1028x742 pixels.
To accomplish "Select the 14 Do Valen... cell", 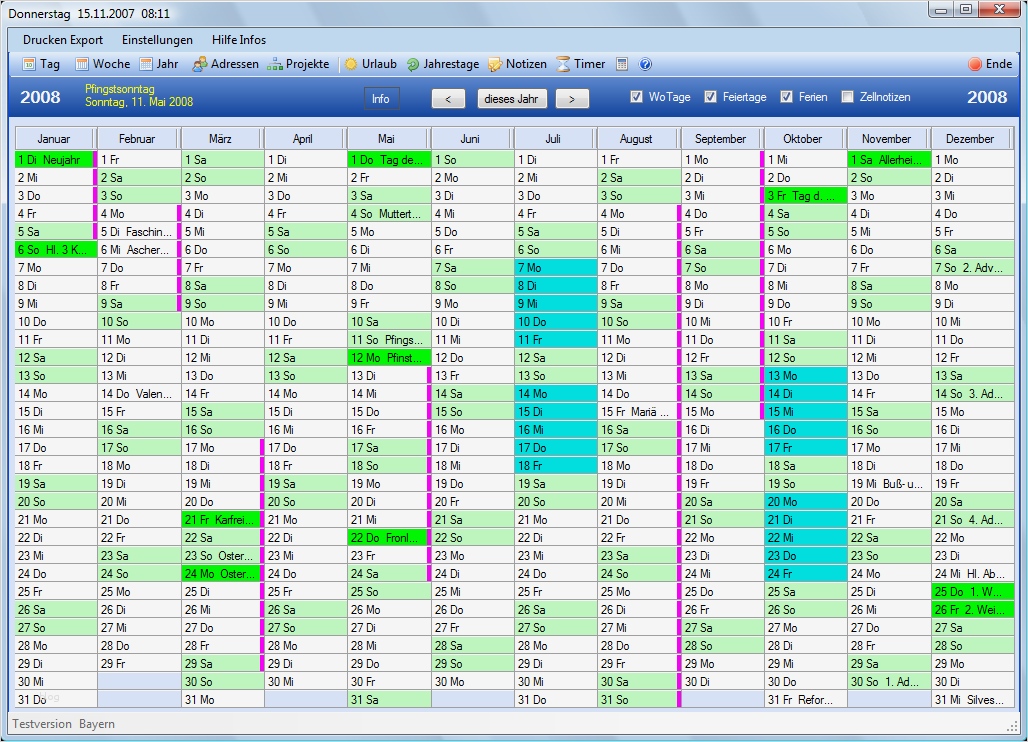I will 139,393.
